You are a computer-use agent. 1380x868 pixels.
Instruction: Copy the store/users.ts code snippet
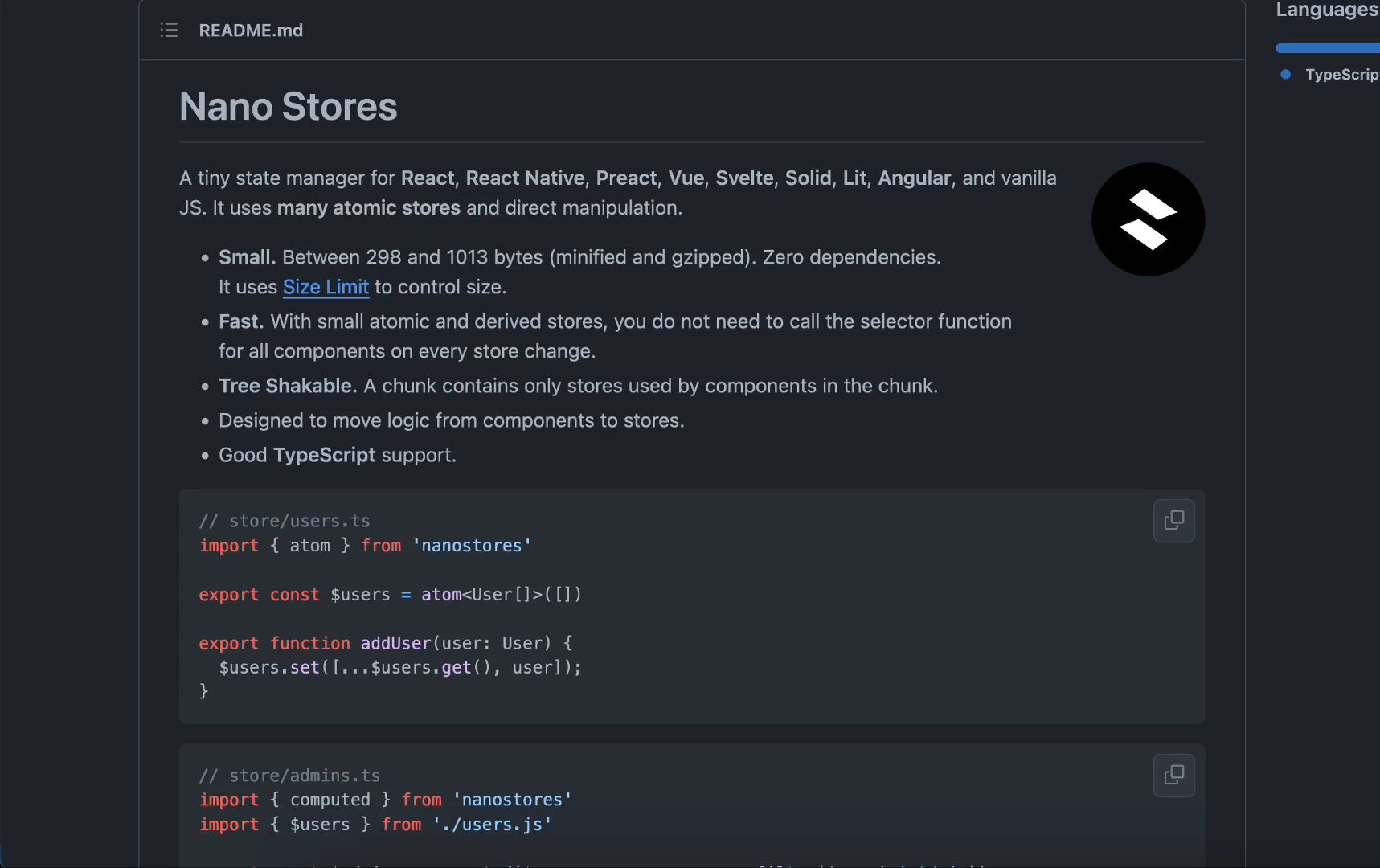click(1173, 521)
